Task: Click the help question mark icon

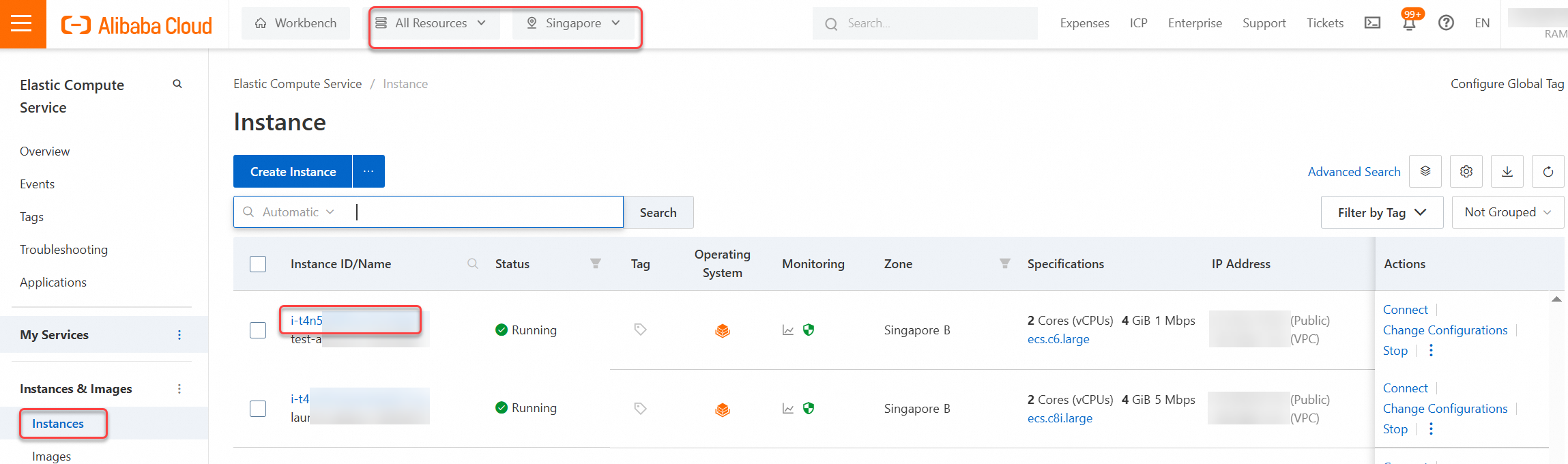Action: coord(1446,23)
